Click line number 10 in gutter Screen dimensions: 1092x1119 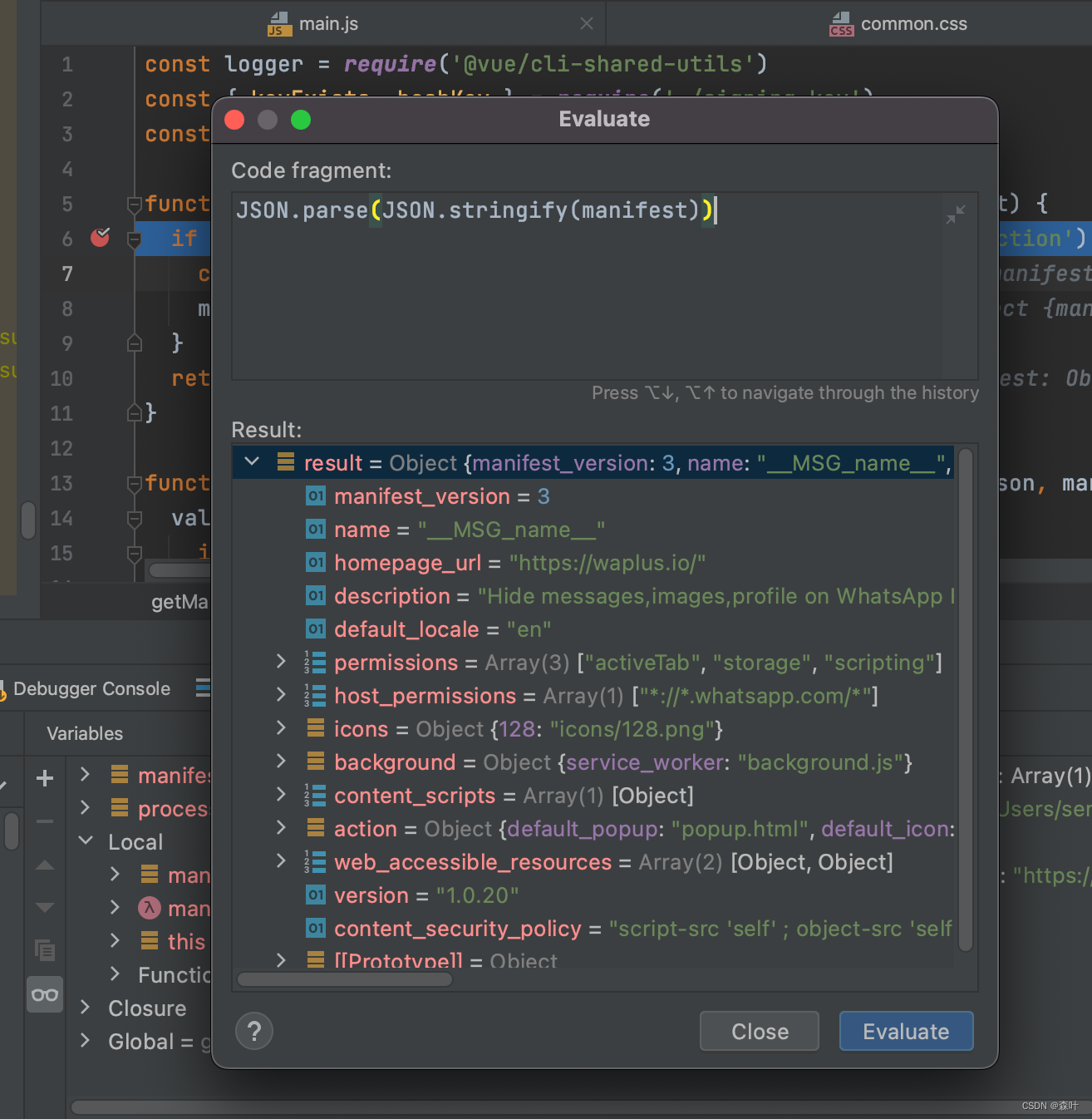tap(61, 378)
